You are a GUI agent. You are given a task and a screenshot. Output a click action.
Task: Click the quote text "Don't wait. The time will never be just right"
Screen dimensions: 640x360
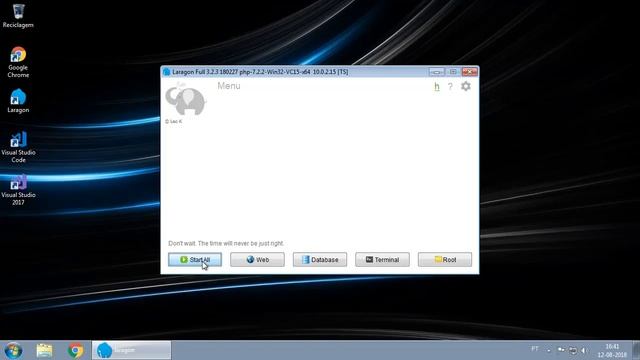(x=226, y=243)
